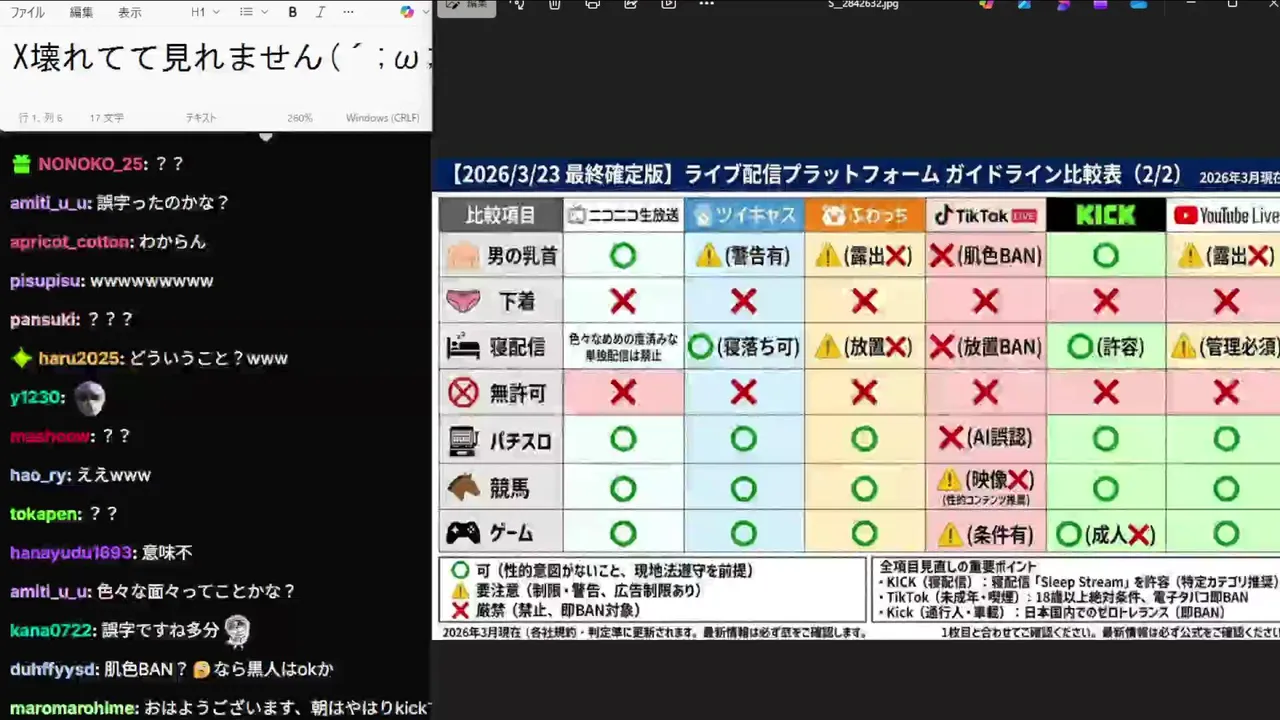1280x720 pixels.
Task: Click the horse icon beside 競馬
Action: 462,487
